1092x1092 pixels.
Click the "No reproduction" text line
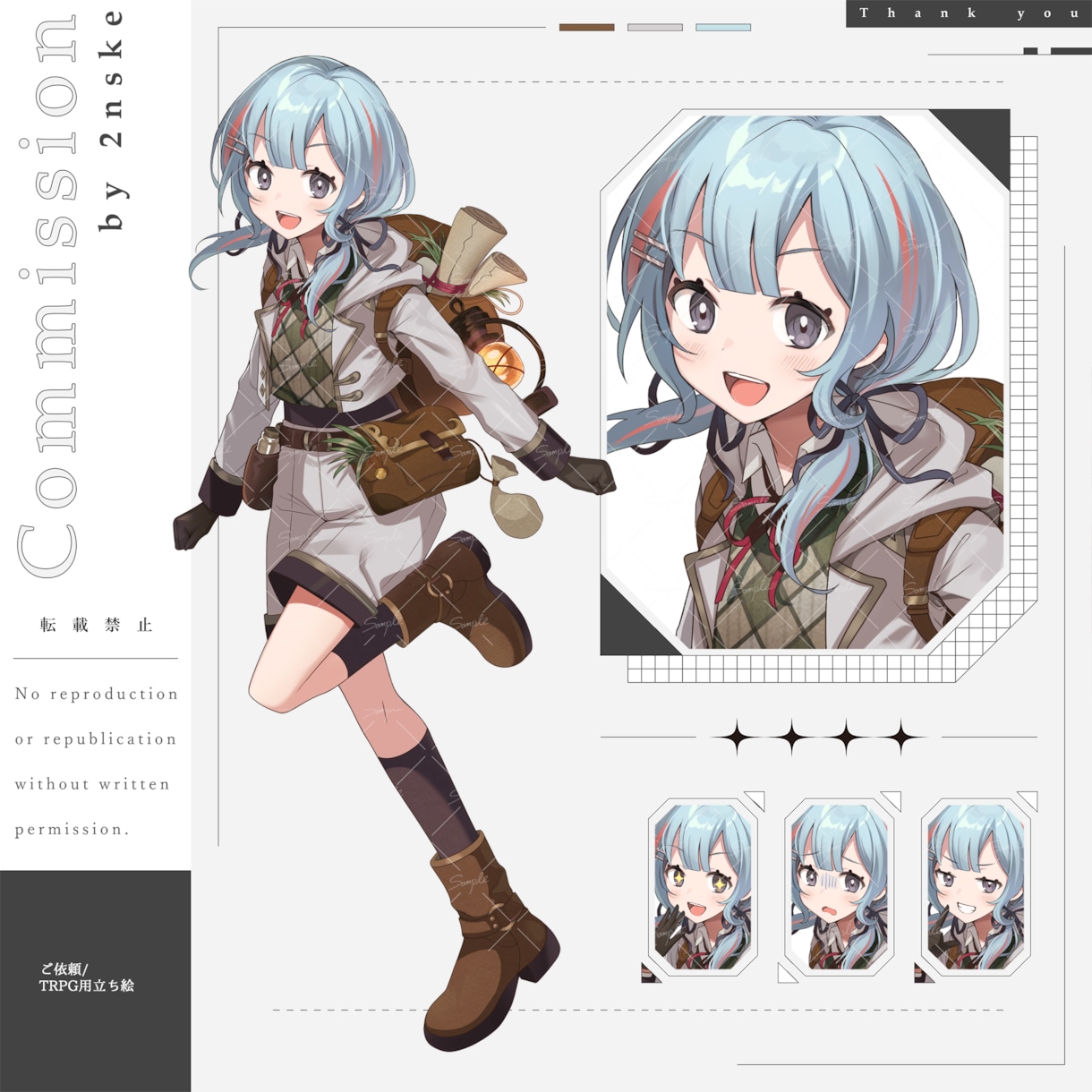pyautogui.click(x=97, y=694)
